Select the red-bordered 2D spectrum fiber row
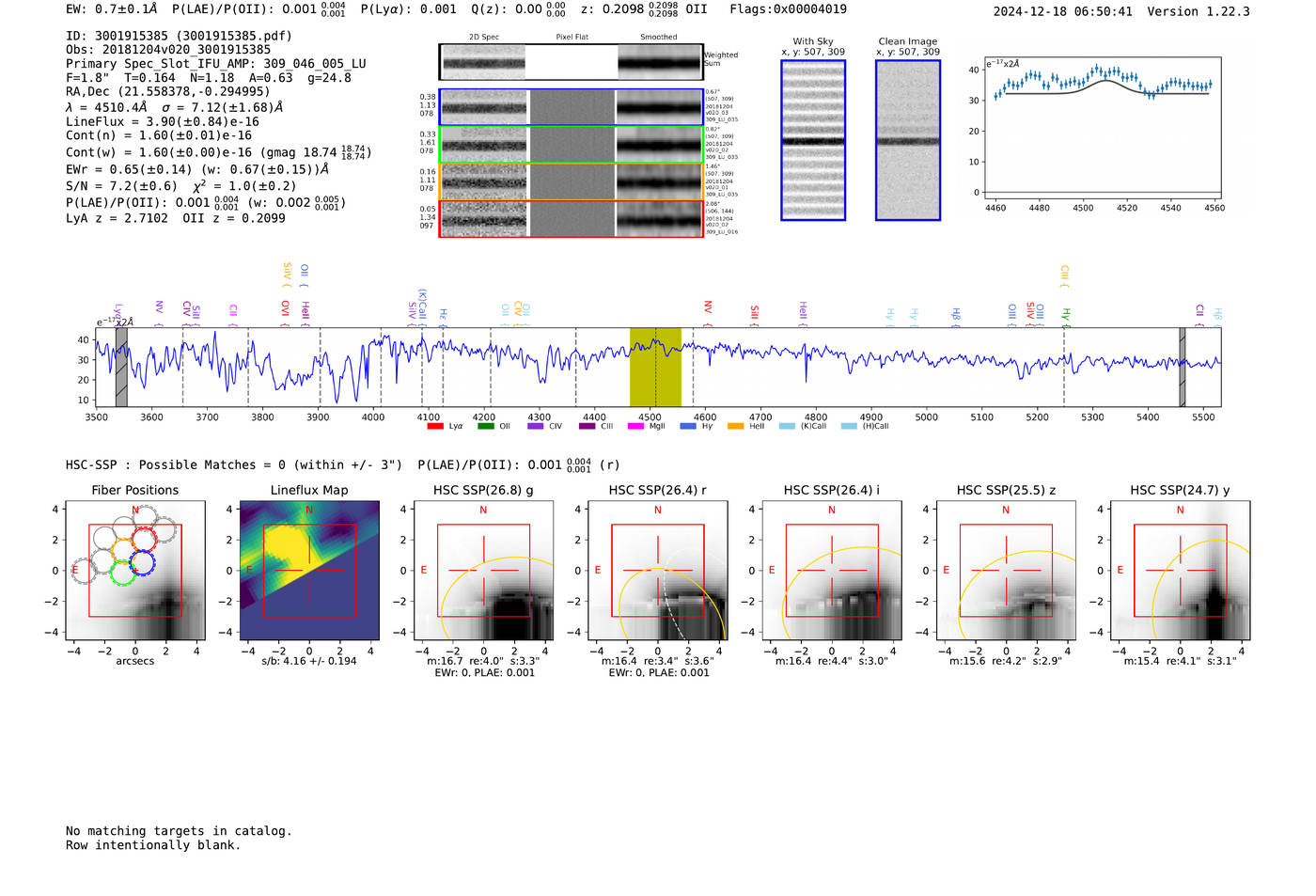Viewport: 1316px width, 896px height. click(x=572, y=218)
